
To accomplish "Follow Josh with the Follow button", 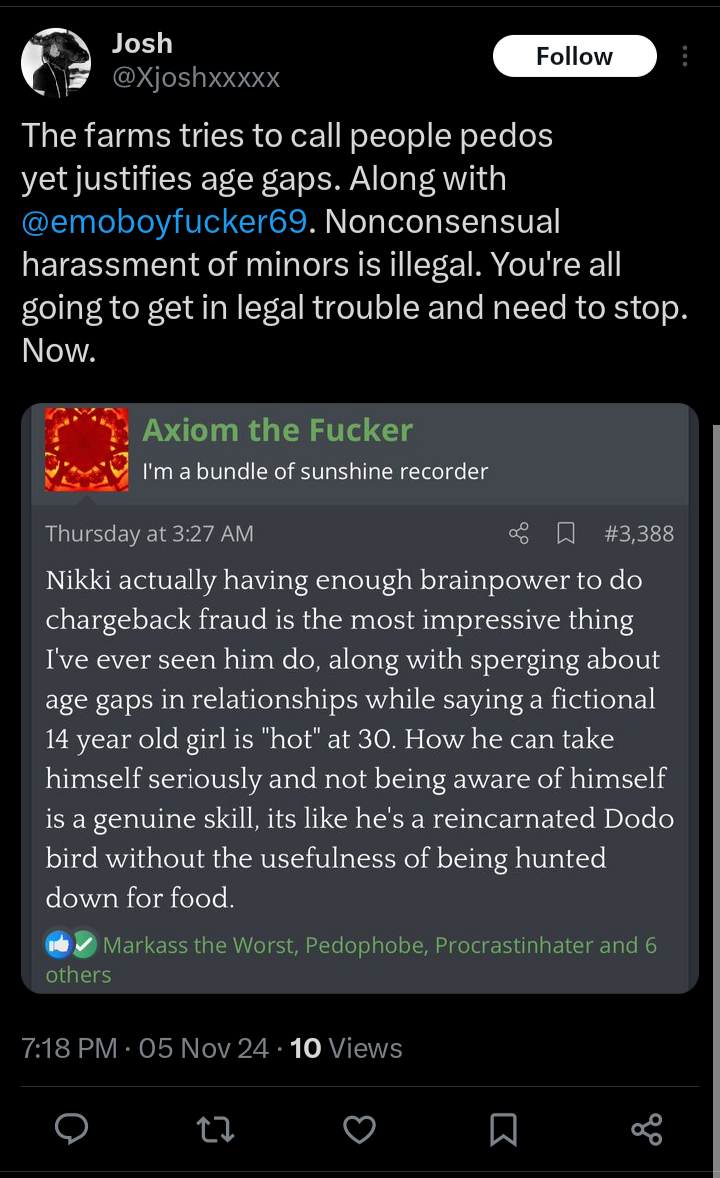I will click(x=574, y=56).
